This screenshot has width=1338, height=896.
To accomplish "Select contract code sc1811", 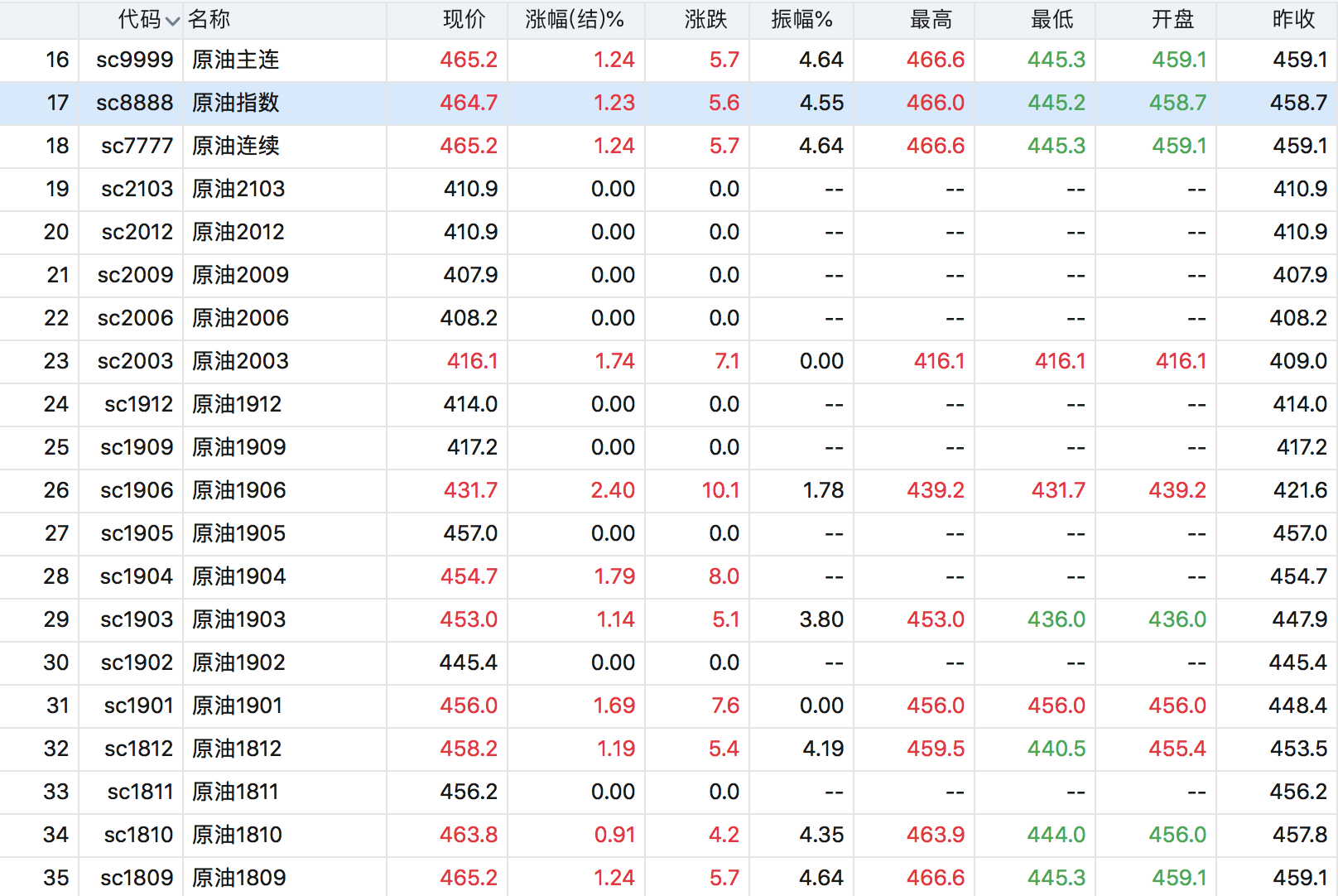I will click(x=140, y=792).
